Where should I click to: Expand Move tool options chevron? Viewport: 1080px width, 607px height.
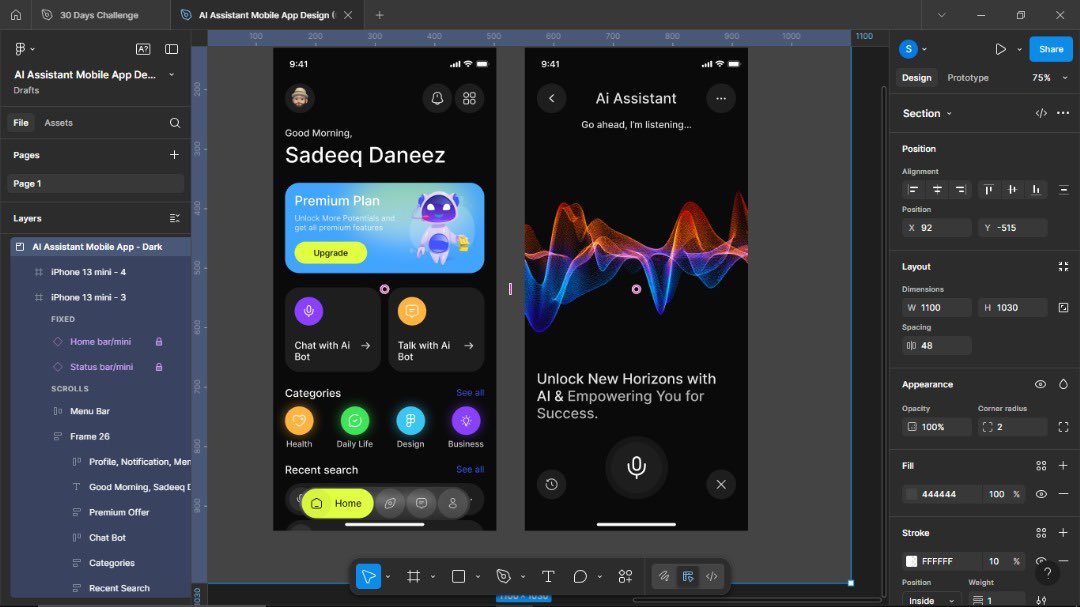click(388, 577)
